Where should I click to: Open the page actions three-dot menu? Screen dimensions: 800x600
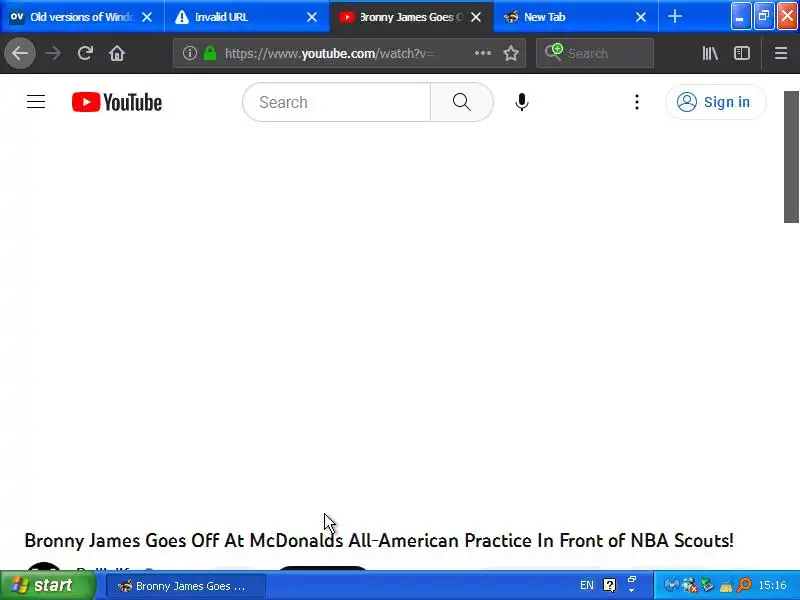(483, 53)
